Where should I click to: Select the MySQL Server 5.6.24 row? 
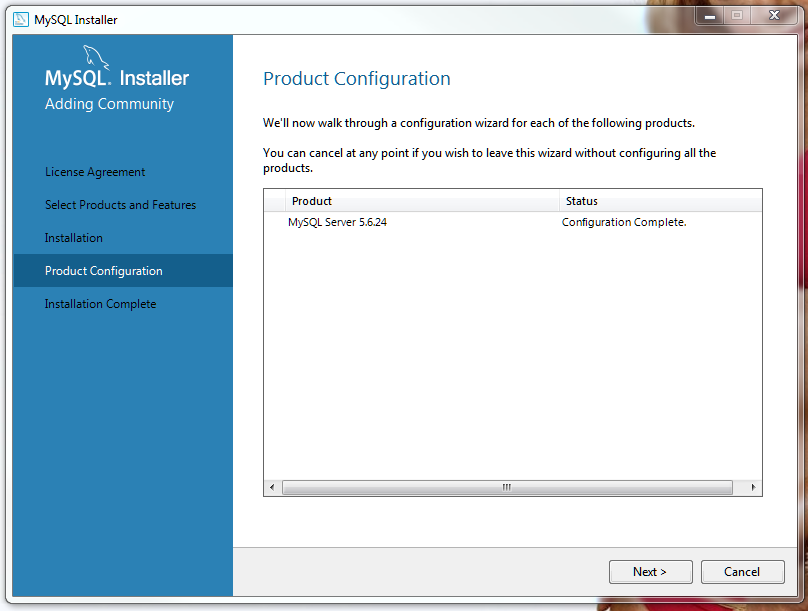(x=513, y=222)
